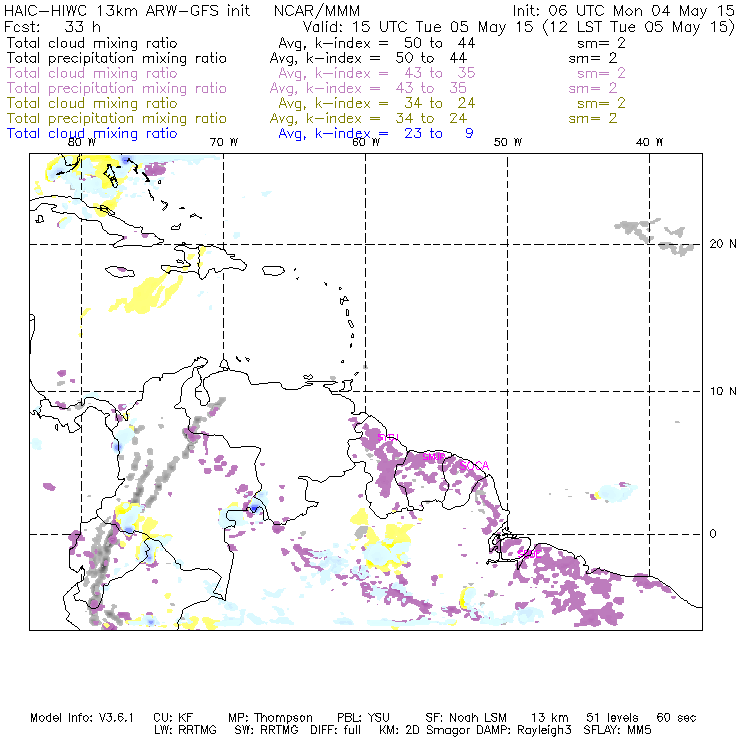Image resolution: width=740 pixels, height=740 pixels.
Task: Click 'Model Info: V3.6.1' footer text
Action: [x=82, y=718]
